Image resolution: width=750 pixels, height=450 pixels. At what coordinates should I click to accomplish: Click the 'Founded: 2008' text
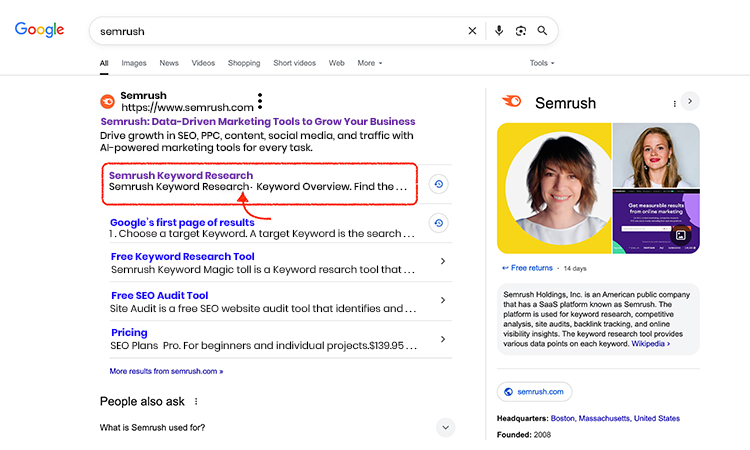524,435
